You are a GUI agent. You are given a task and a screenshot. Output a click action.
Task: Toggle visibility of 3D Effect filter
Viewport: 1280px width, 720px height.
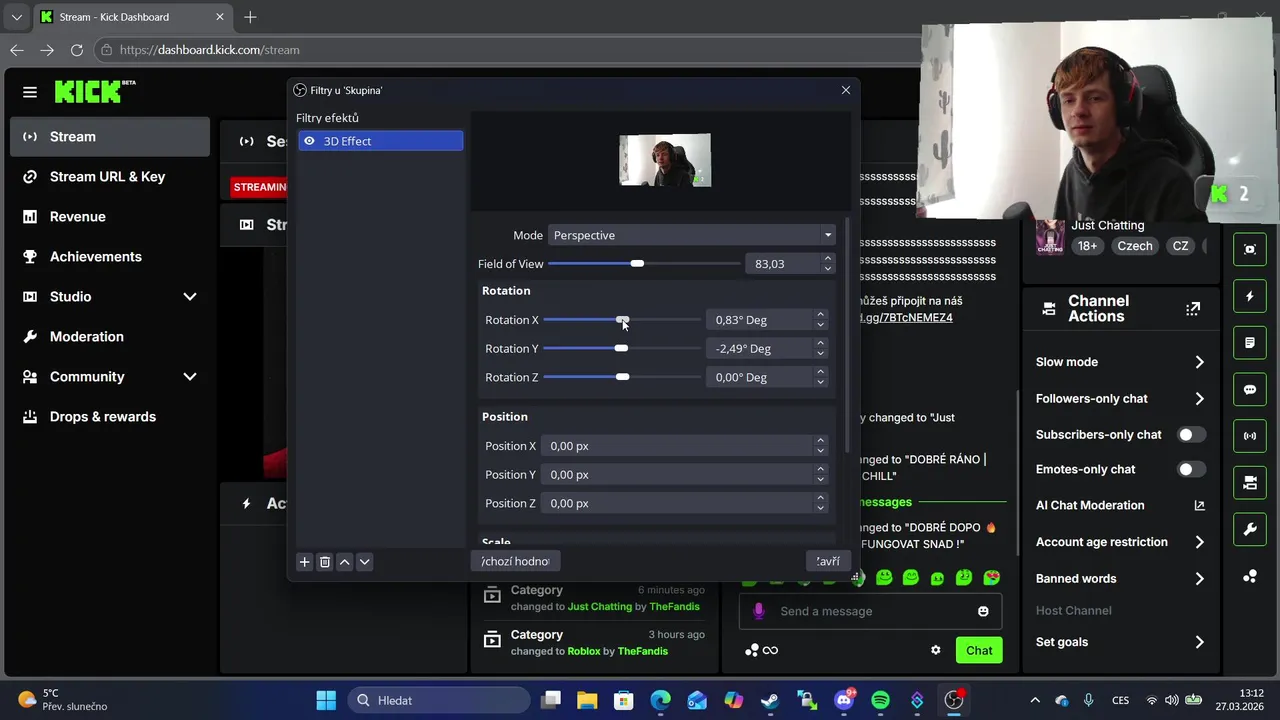pyautogui.click(x=309, y=141)
